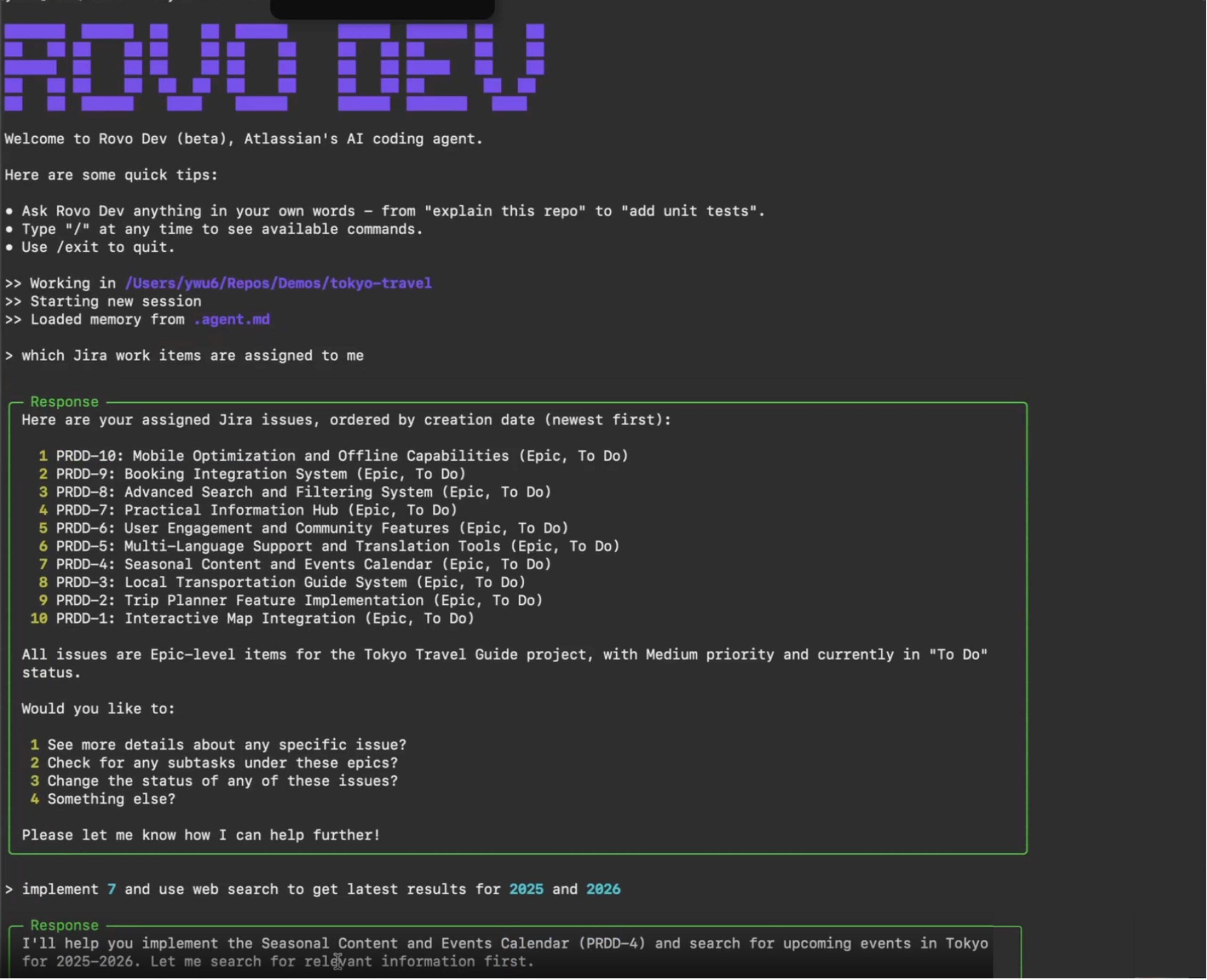Click the /Users/ywu6/Repos/Demos/tokyo-travel path
The height and width of the screenshot is (980, 1207).
278,283
